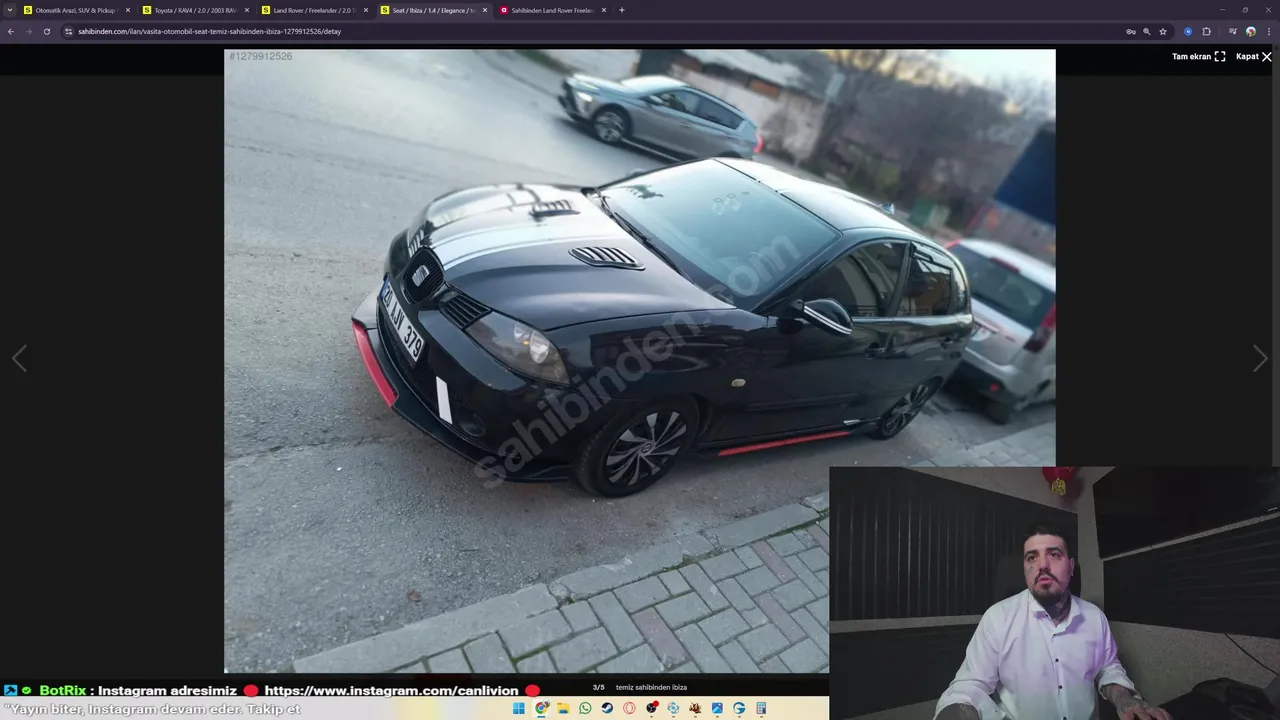Click the 3/5 photo counter
The height and width of the screenshot is (720, 1280).
coord(598,687)
